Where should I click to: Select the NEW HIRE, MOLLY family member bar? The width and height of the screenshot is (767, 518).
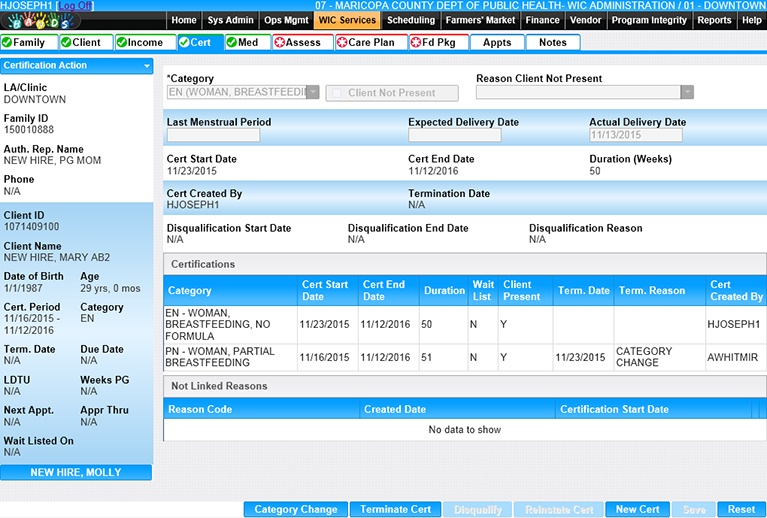click(x=76, y=472)
